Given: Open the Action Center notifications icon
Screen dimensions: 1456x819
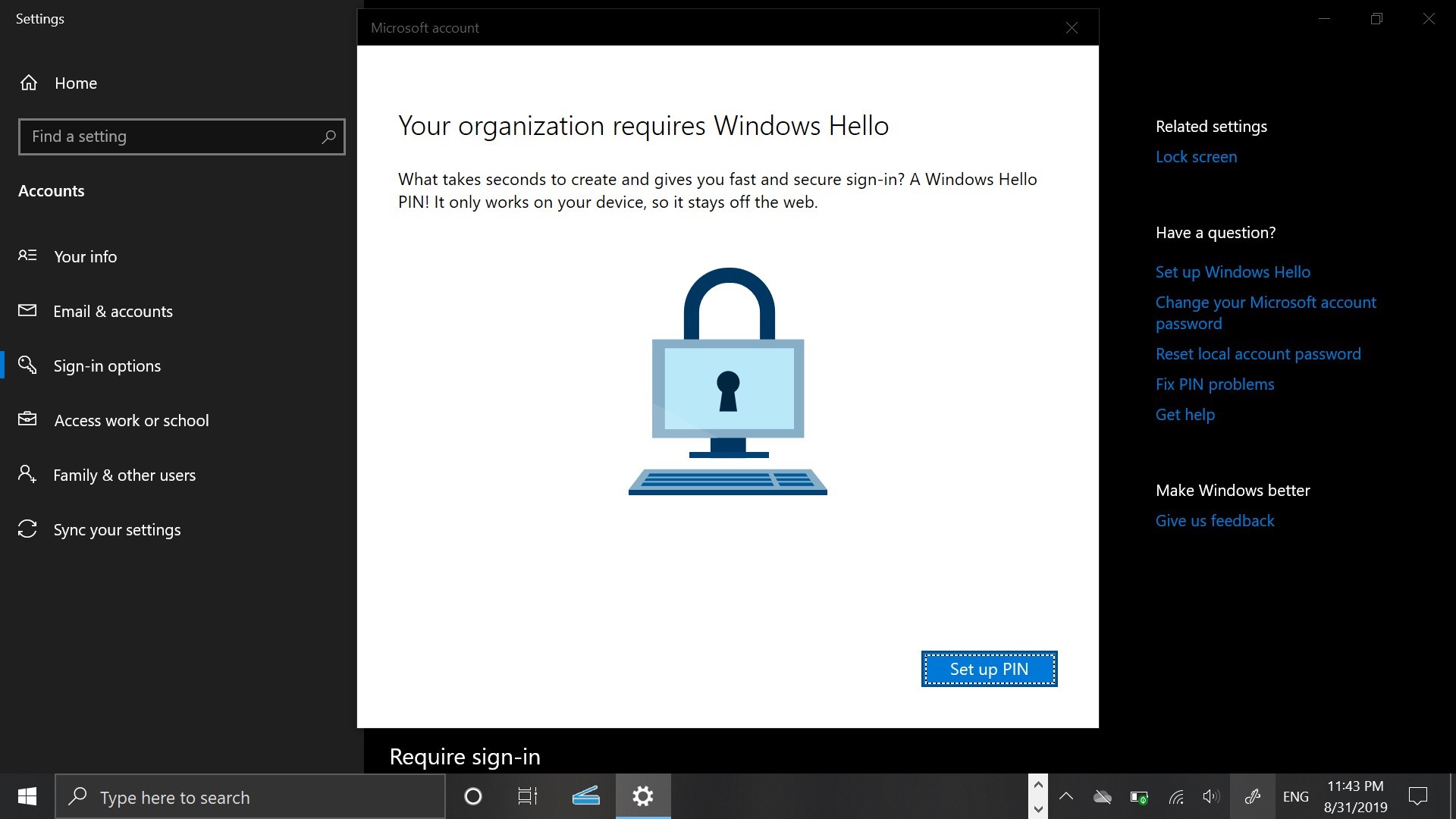Looking at the screenshot, I should pyautogui.click(x=1418, y=796).
